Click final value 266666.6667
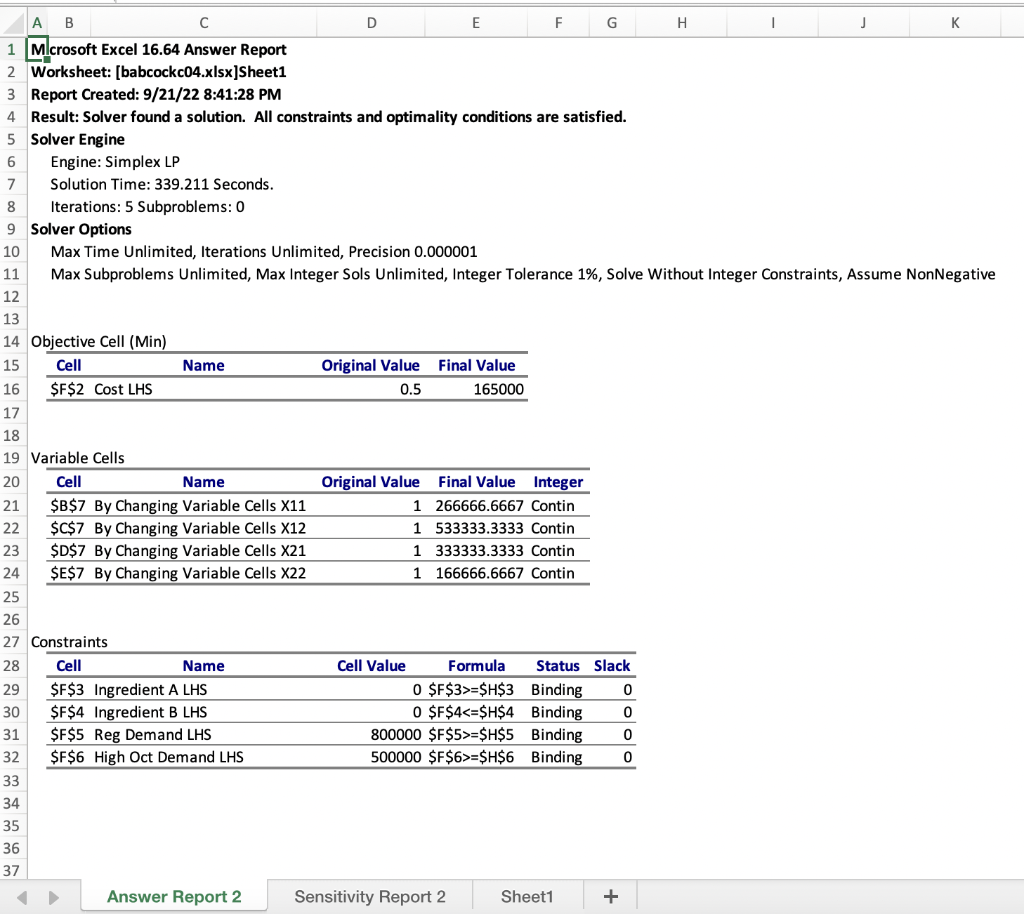1024x914 pixels. (x=479, y=506)
